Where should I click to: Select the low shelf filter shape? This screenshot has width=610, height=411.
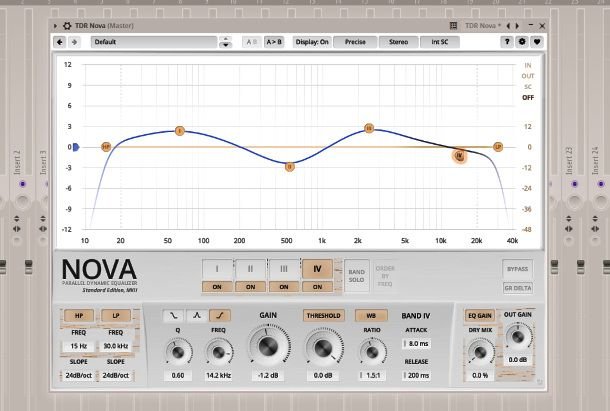(173, 315)
